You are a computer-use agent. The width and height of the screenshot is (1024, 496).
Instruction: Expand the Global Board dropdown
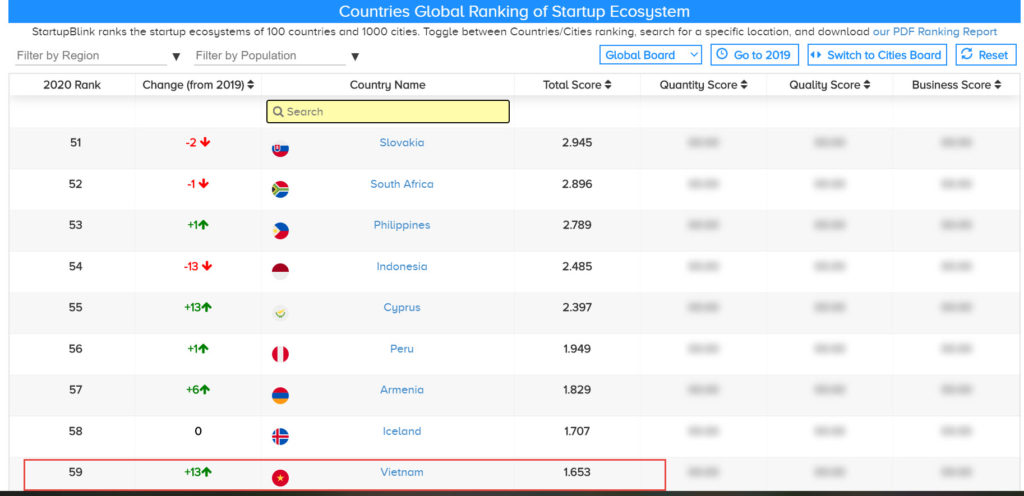coord(651,55)
